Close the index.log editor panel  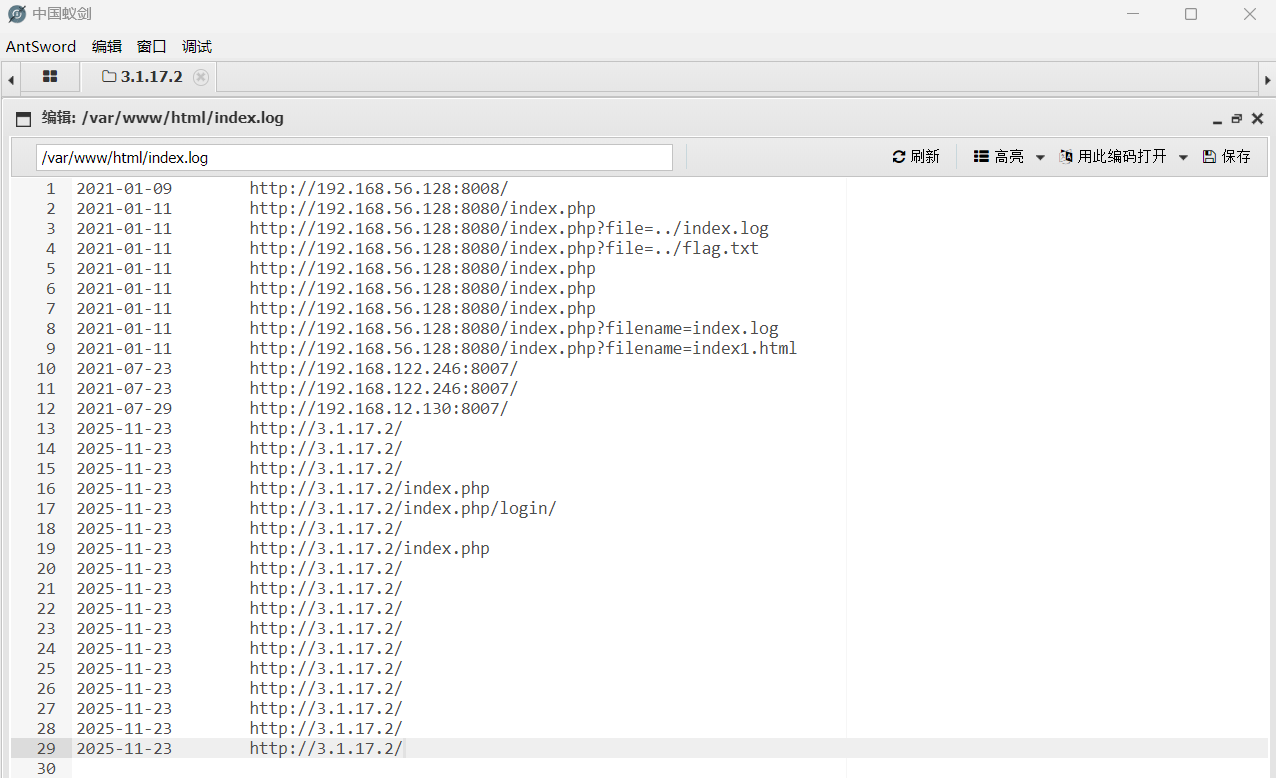point(1258,118)
